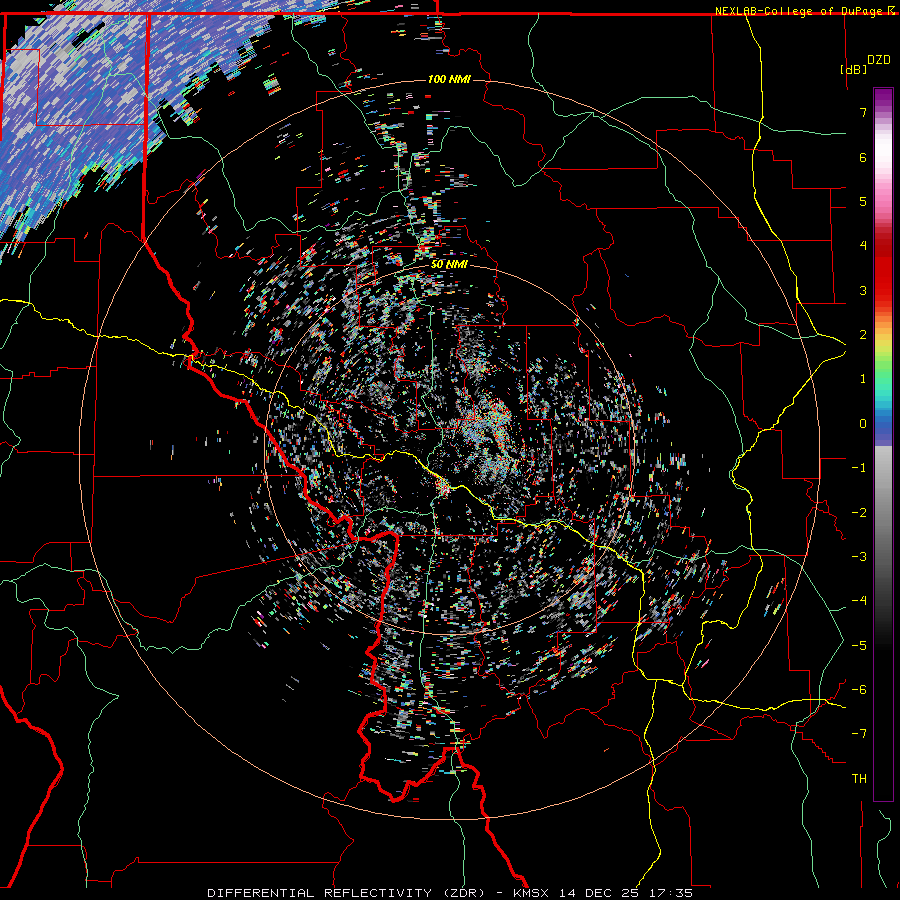Viewport: 900px width, 900px height.
Task: Click the 17:35 timestamp
Action: pyautogui.click(x=670, y=893)
